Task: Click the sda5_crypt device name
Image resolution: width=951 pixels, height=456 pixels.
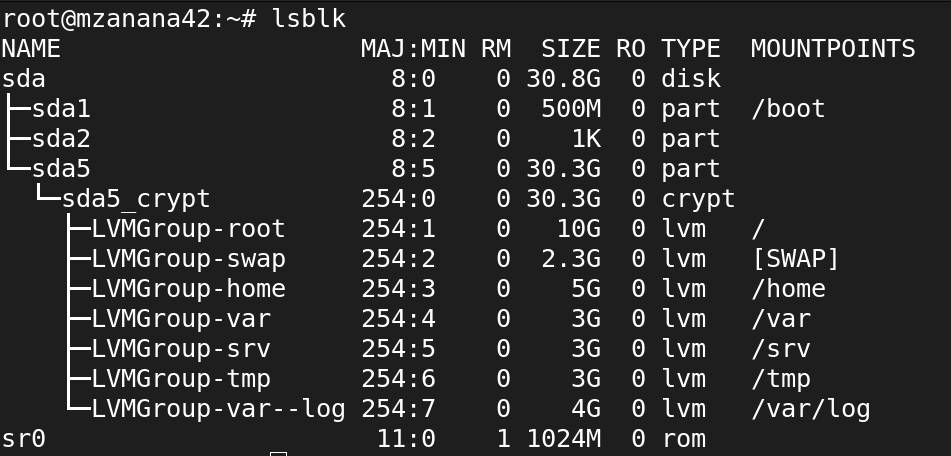Action: pyautogui.click(x=136, y=199)
